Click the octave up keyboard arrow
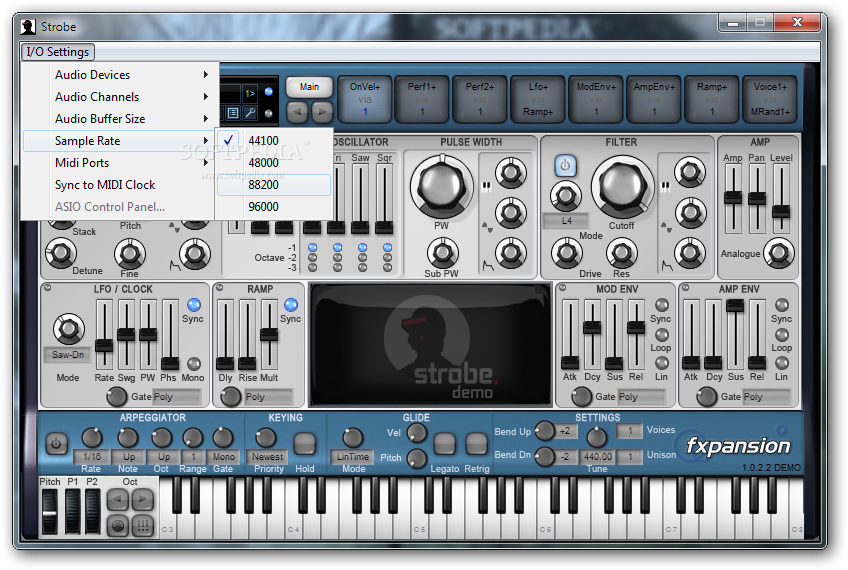This screenshot has height=570, width=848. click(143, 499)
